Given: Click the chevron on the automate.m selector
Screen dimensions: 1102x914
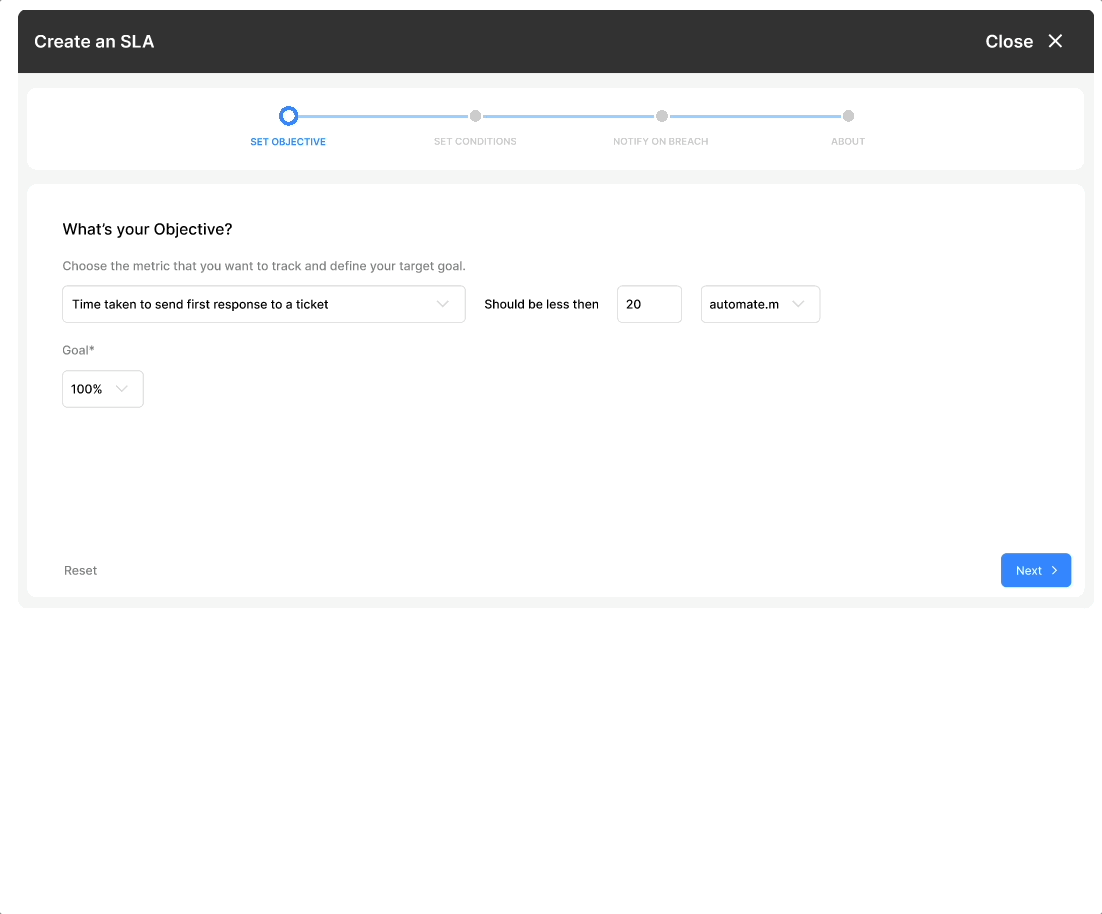Looking at the screenshot, I should pos(799,304).
